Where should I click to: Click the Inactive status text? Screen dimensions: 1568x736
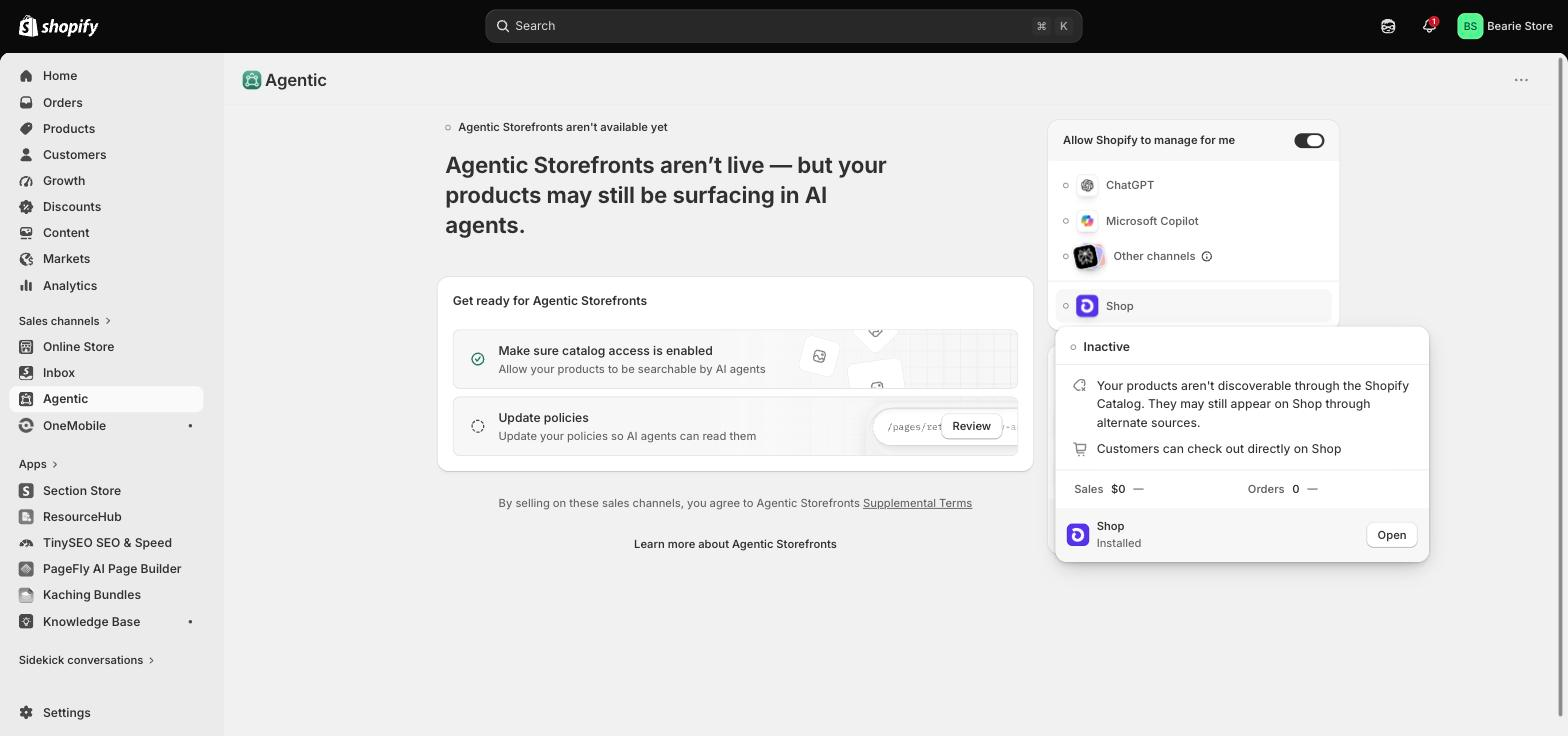click(x=1106, y=347)
